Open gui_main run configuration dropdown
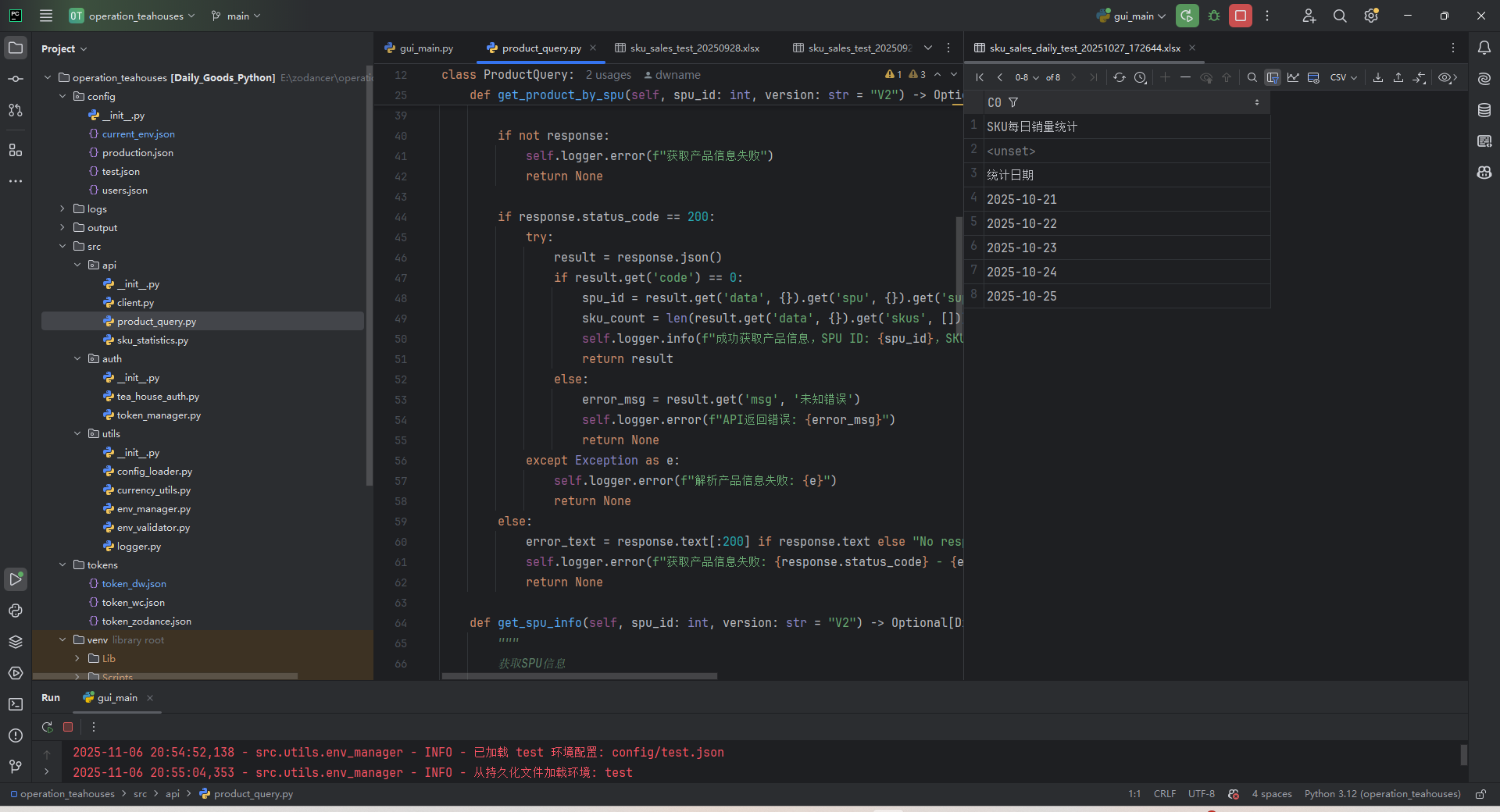The width and height of the screenshot is (1500, 812). click(x=1131, y=16)
